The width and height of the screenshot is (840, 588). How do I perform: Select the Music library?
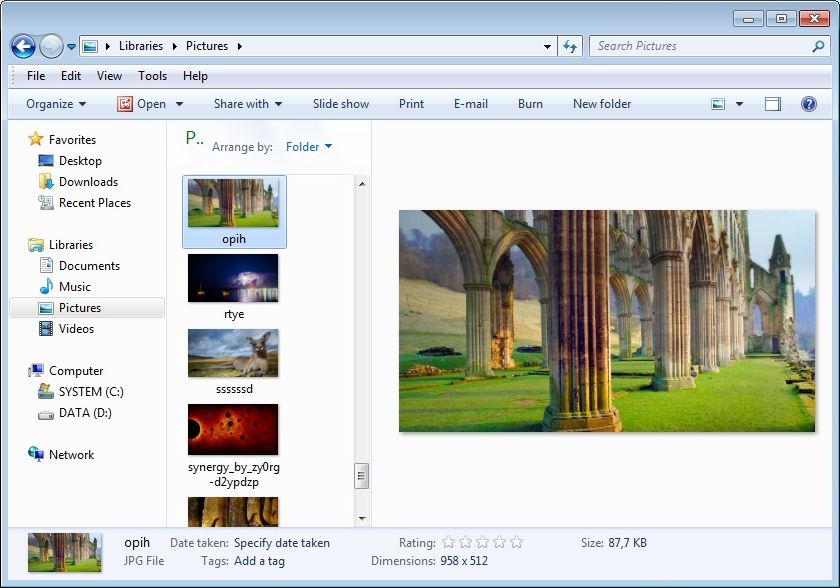74,287
